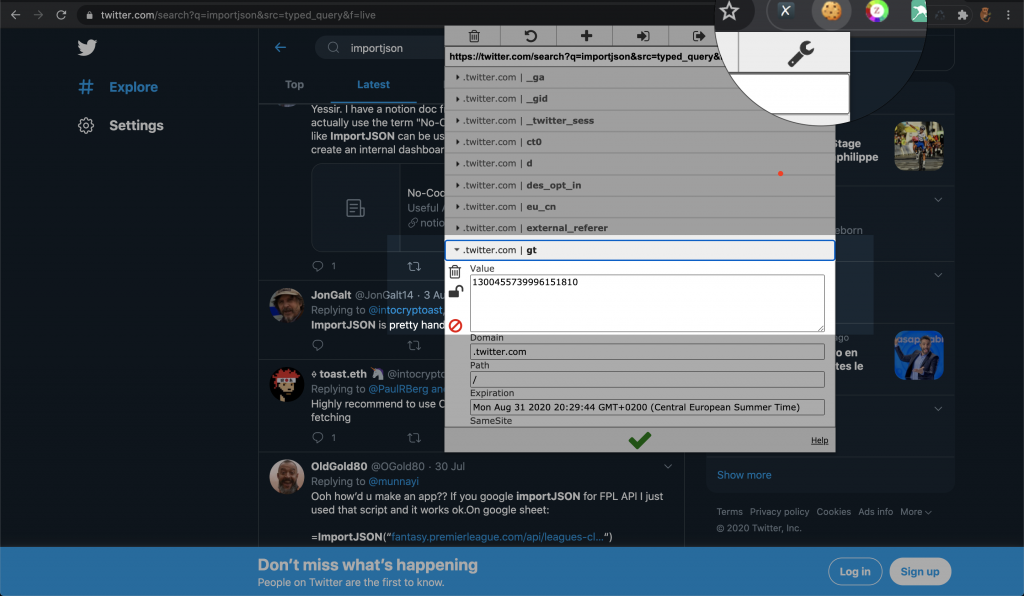
Task: Open the Ads info footer link
Action: [875, 512]
